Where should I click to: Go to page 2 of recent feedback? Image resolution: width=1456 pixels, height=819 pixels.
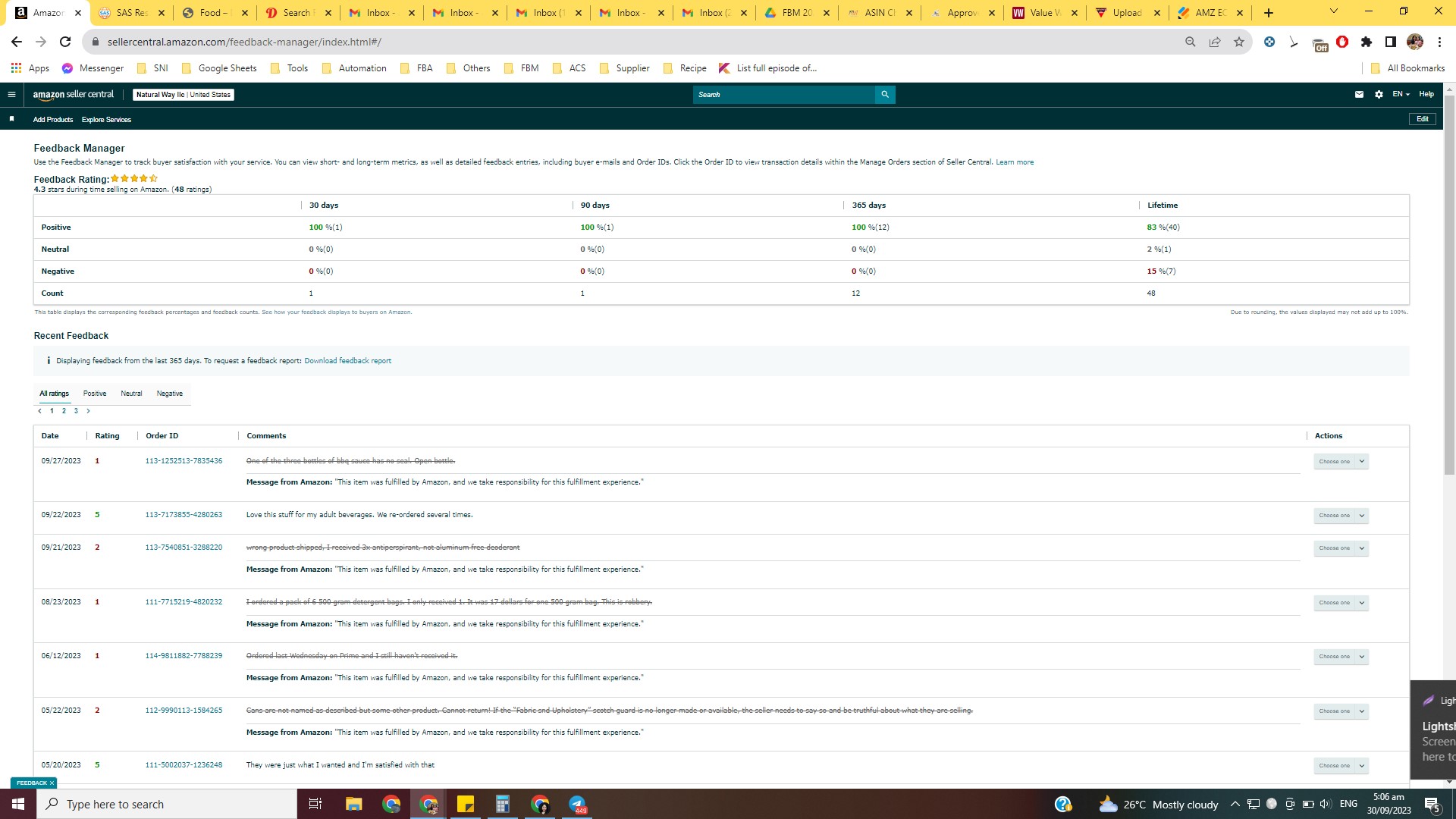(64, 411)
